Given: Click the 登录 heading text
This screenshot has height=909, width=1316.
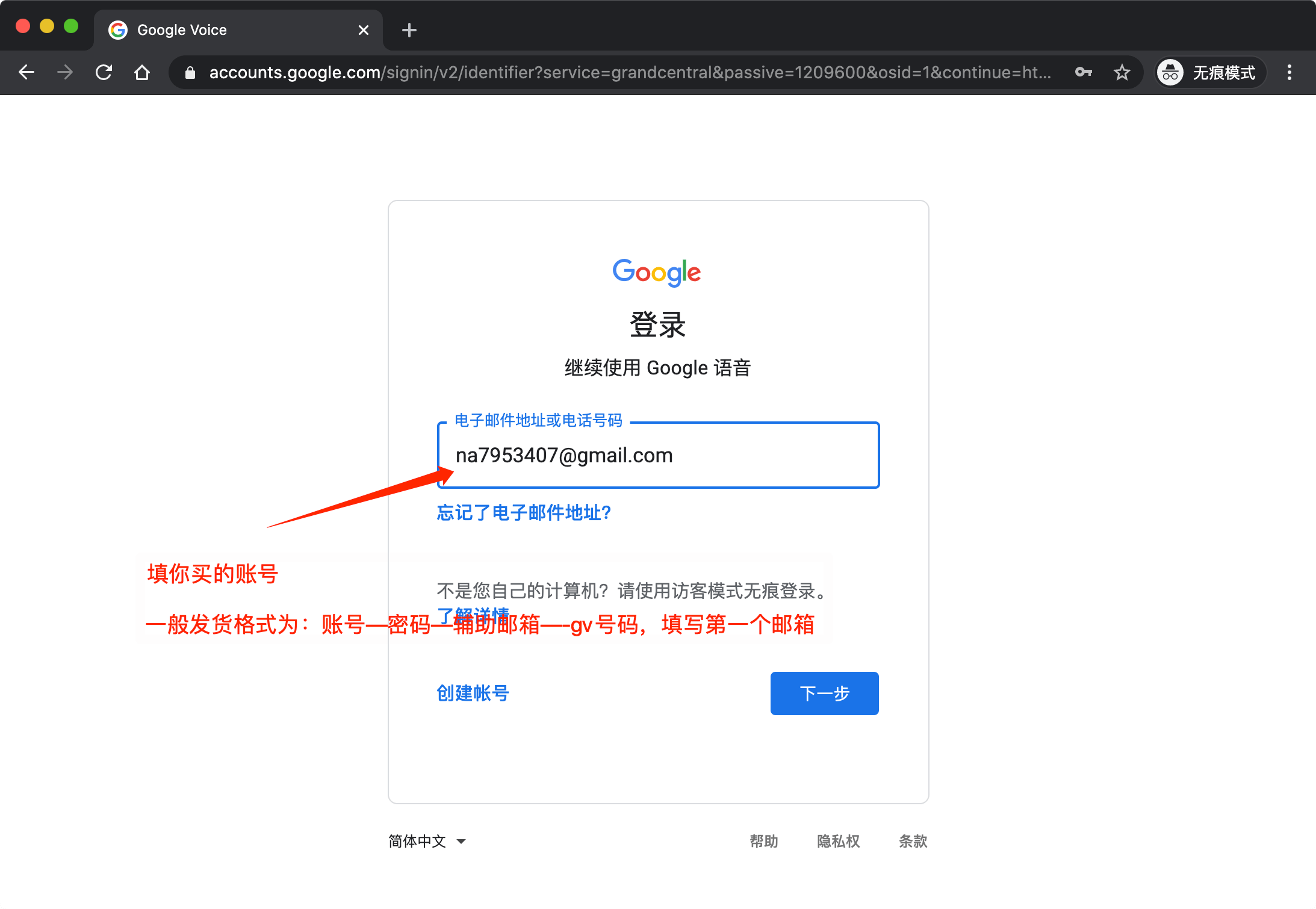Looking at the screenshot, I should pyautogui.click(x=658, y=324).
